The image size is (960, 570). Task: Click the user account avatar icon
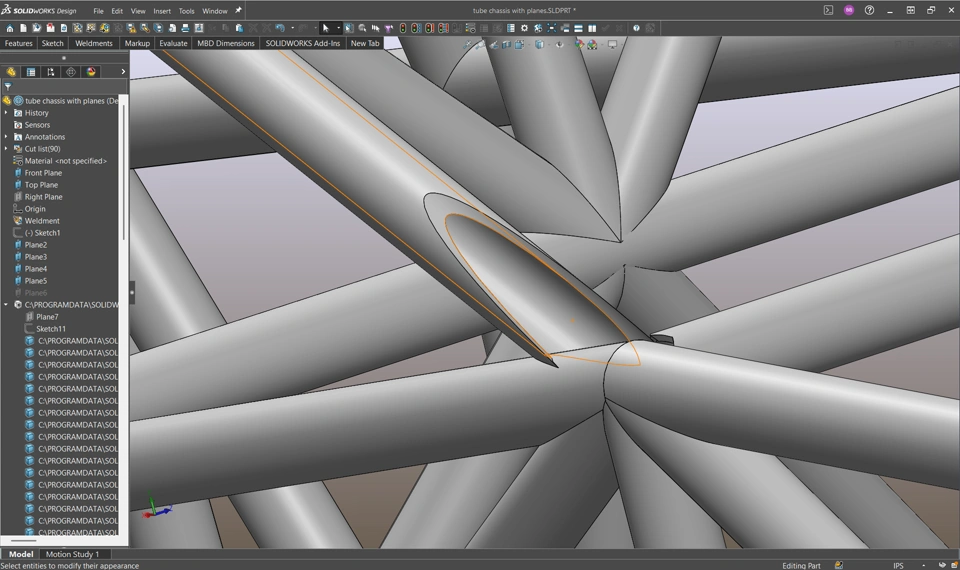click(x=849, y=10)
